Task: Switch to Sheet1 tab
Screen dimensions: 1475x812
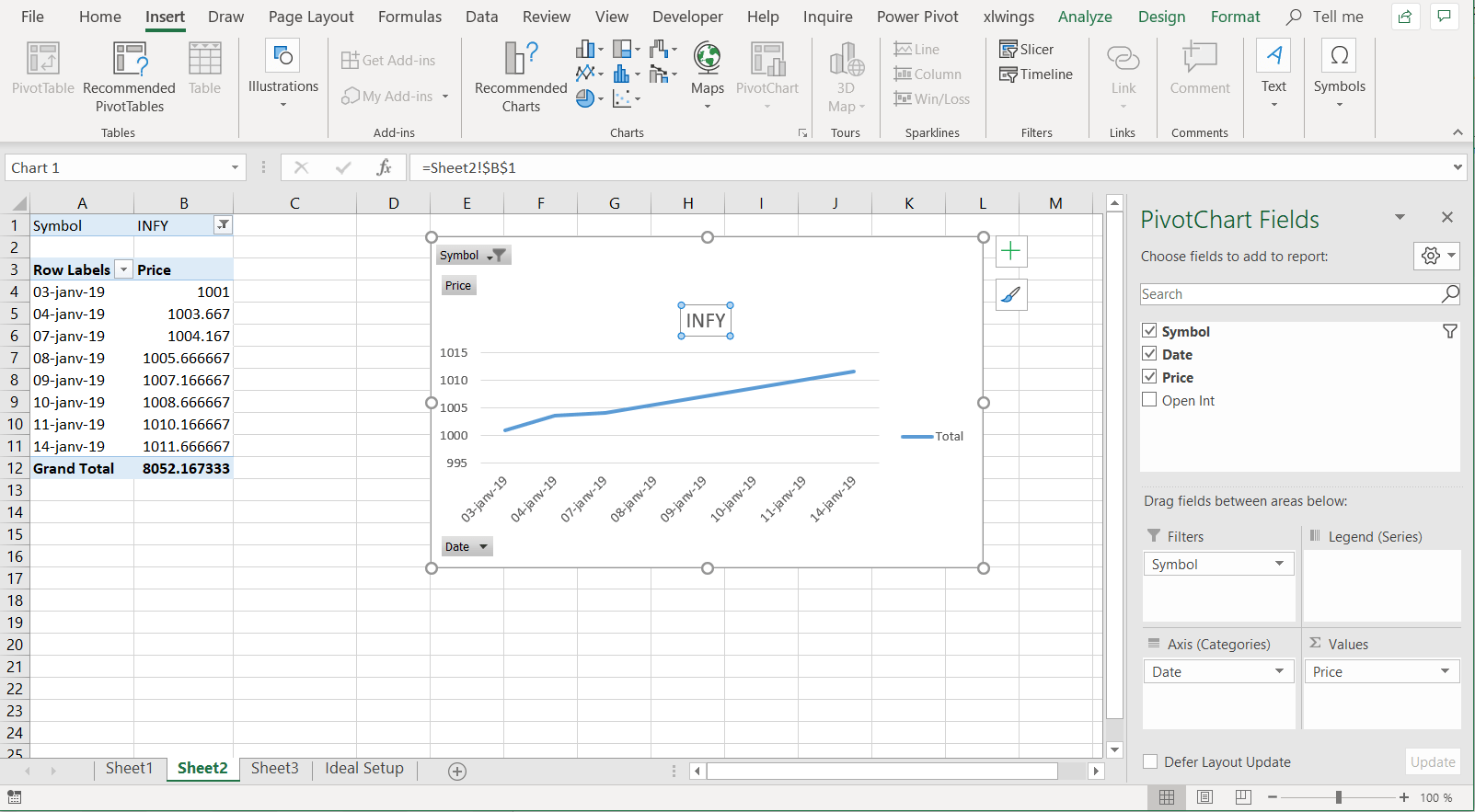Action: pos(129,769)
